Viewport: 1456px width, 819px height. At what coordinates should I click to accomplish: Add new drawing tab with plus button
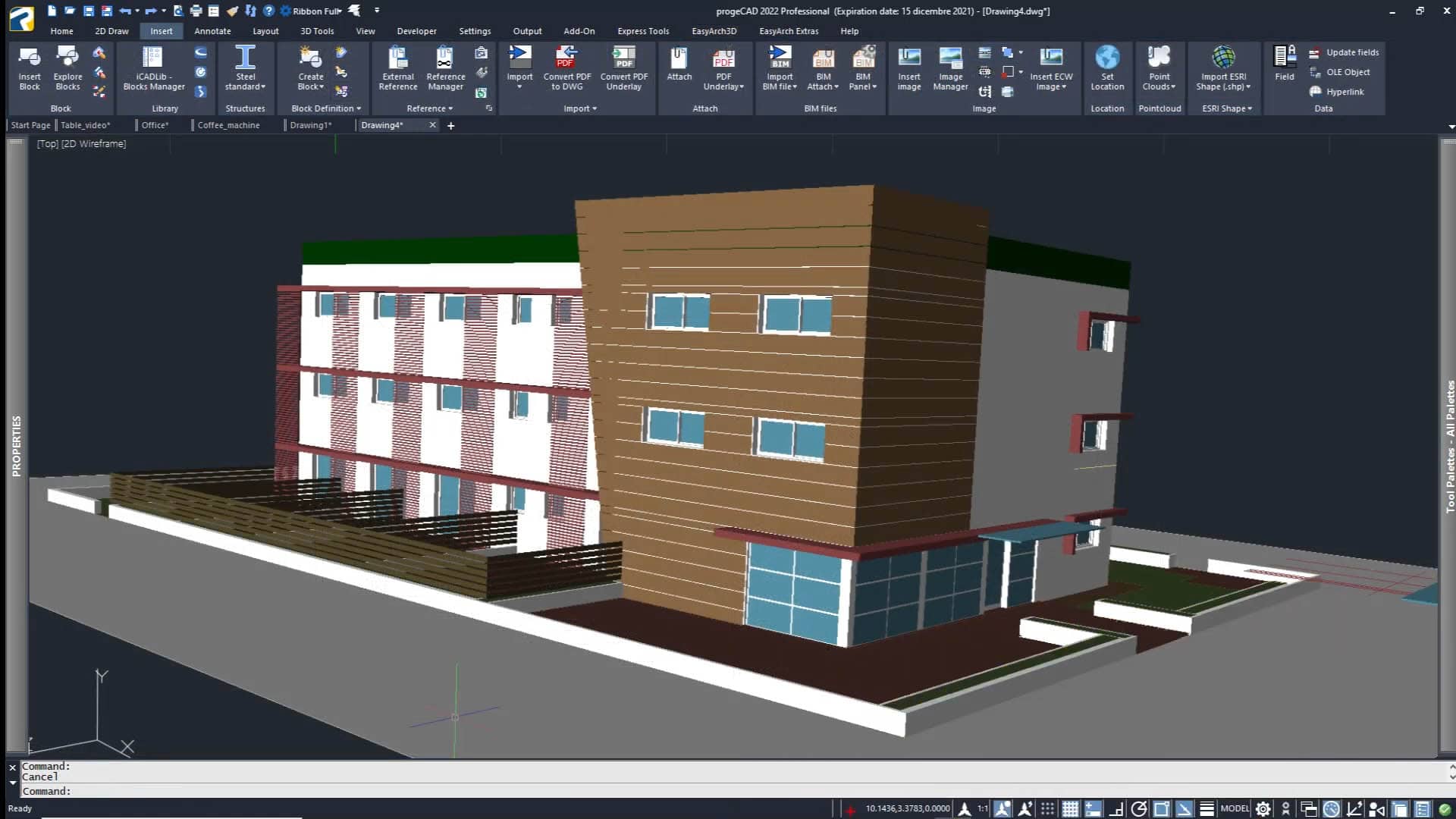point(450,126)
